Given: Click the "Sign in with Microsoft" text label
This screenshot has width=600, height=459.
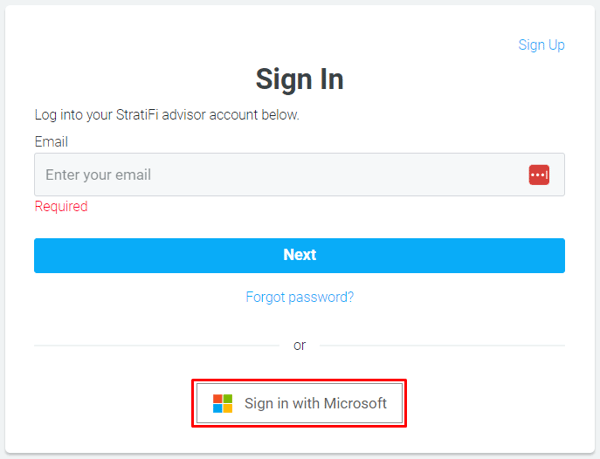Looking at the screenshot, I should tap(315, 404).
